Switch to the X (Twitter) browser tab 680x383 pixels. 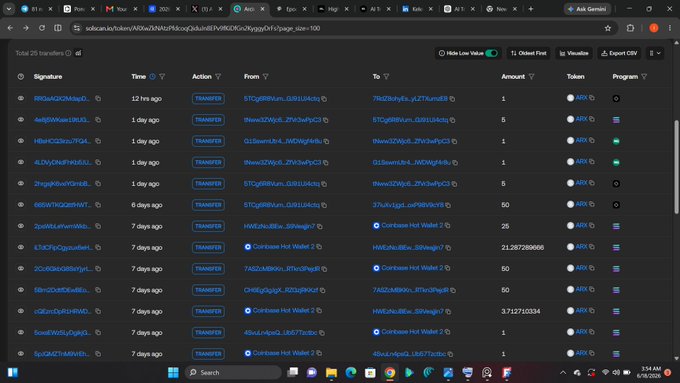tap(207, 9)
